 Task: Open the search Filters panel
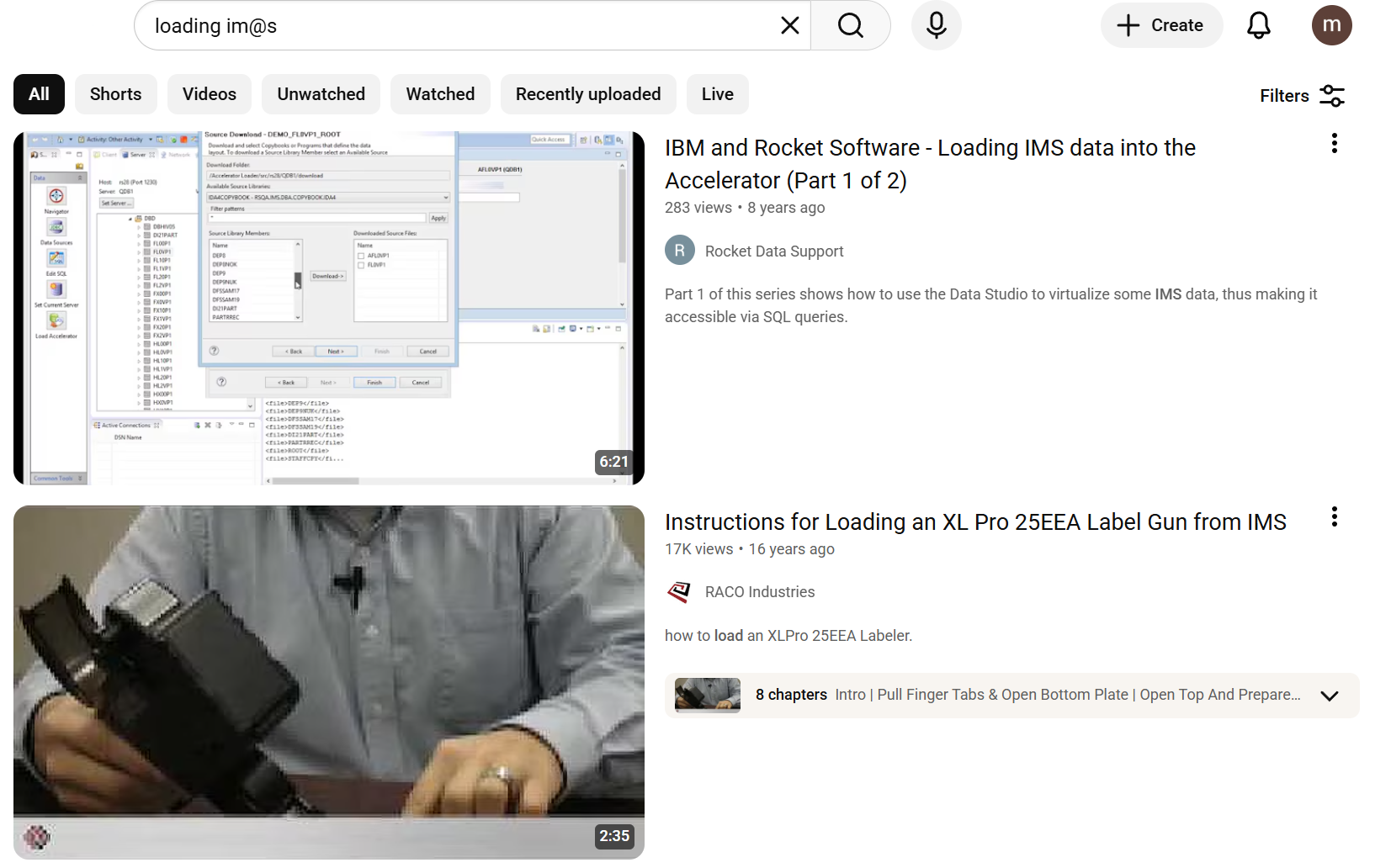[x=1302, y=96]
